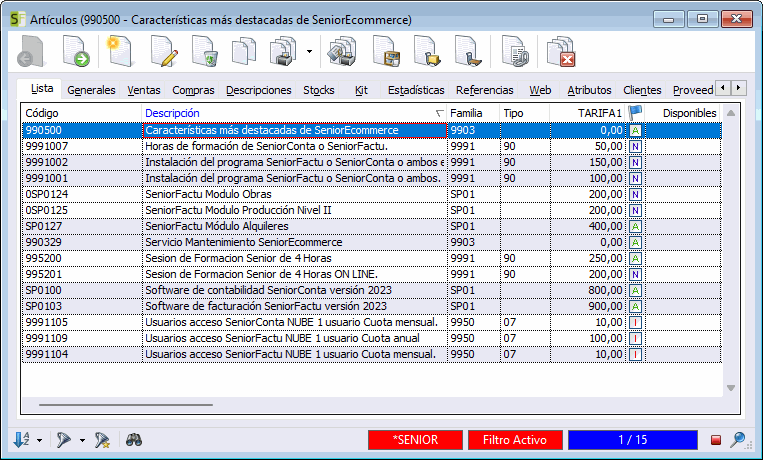This screenshot has width=763, height=460.
Task: Open the filter funnel icon
Action: coord(63,440)
